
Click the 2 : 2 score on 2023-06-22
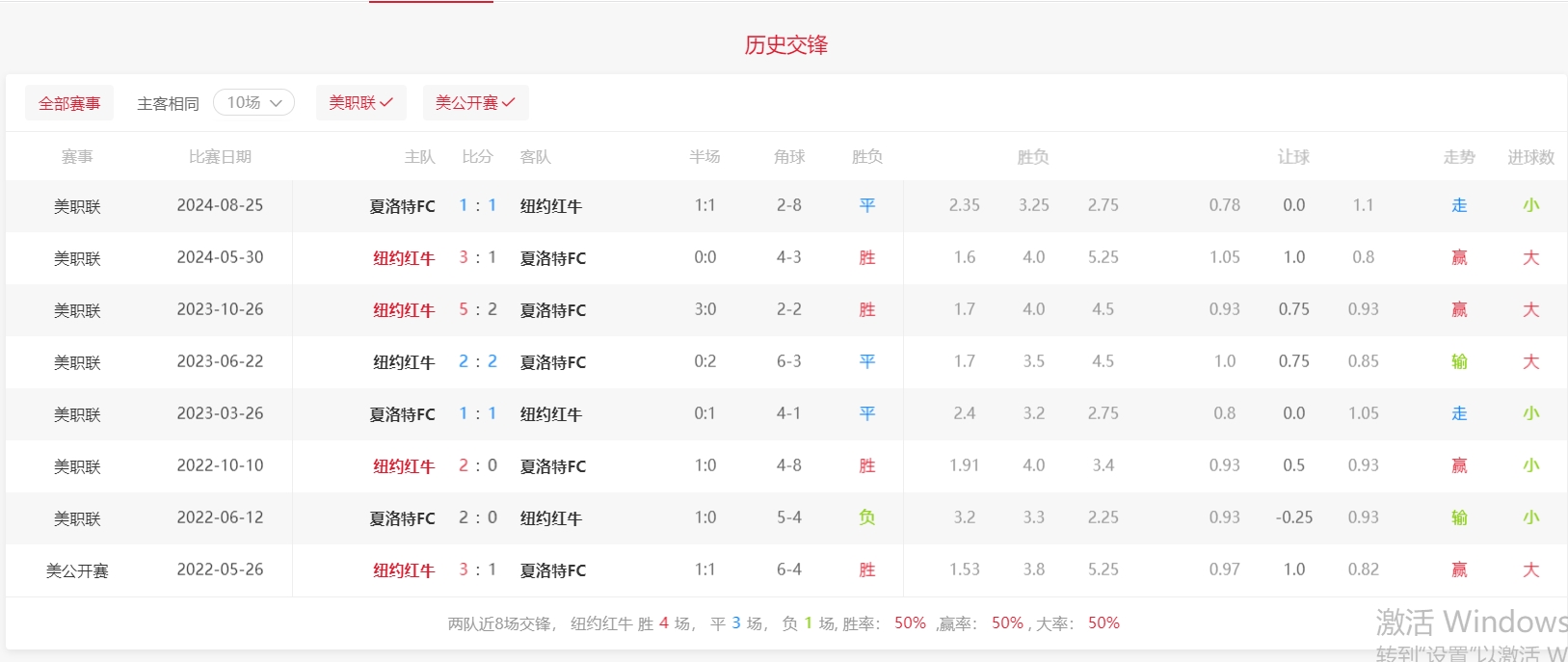478,361
